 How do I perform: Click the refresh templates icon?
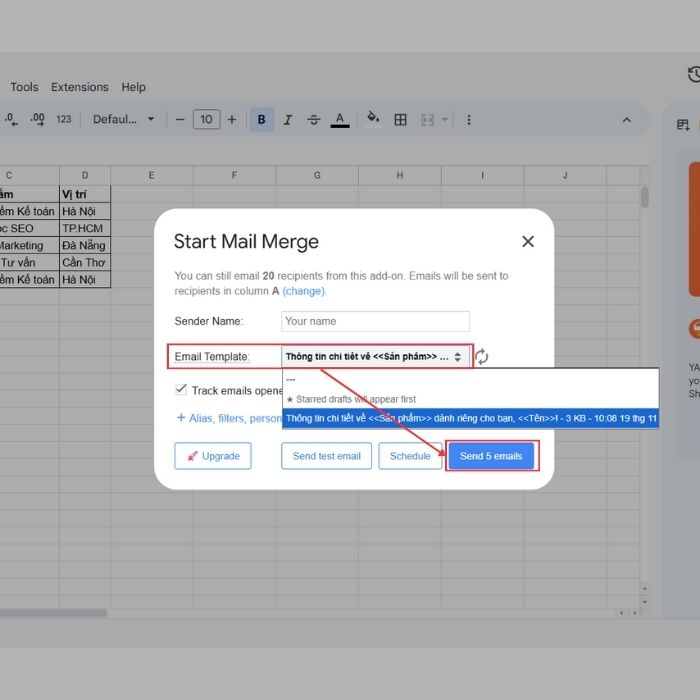[481, 357]
